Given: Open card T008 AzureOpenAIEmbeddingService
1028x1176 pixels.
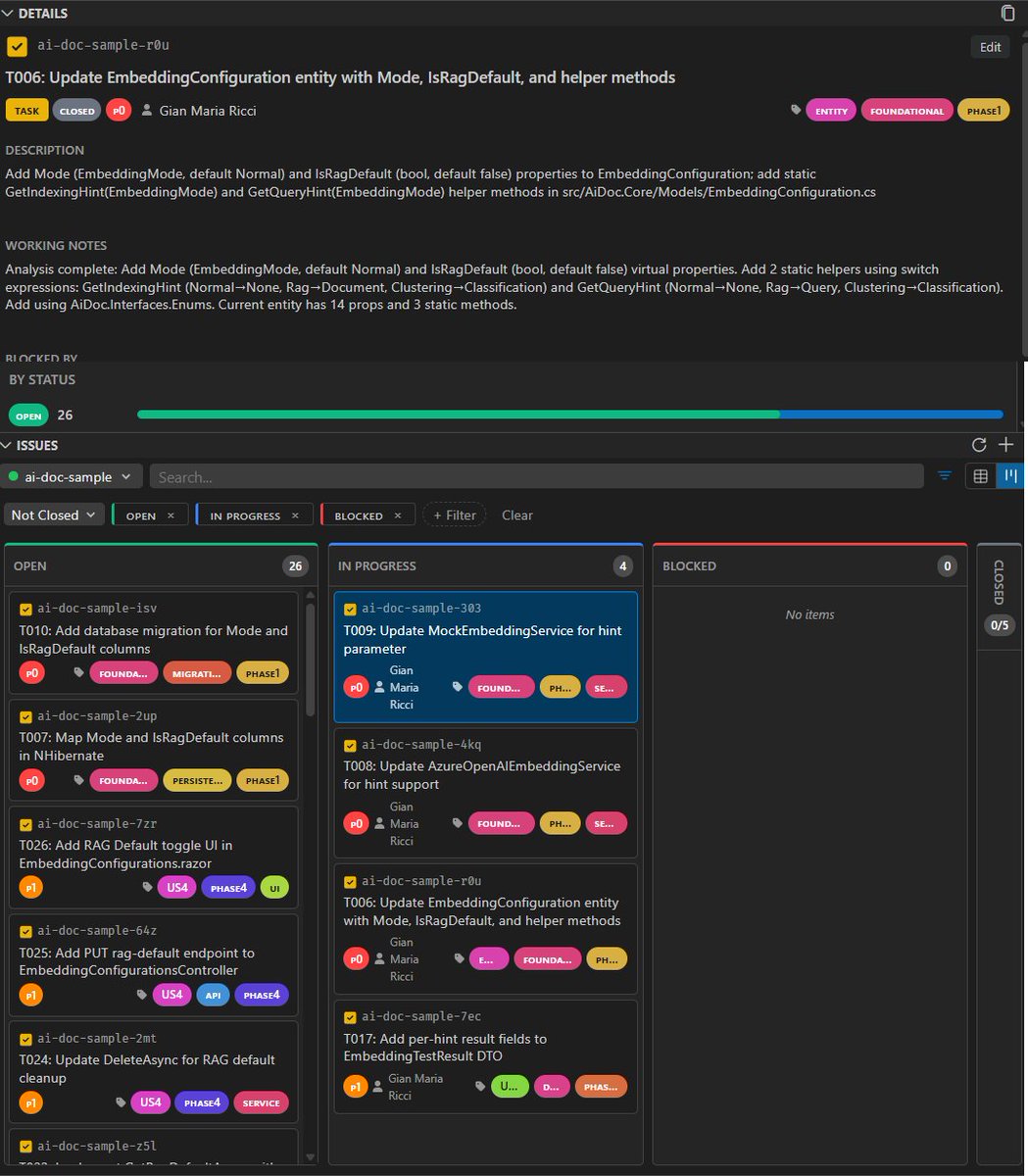Looking at the screenshot, I should coord(485,792).
